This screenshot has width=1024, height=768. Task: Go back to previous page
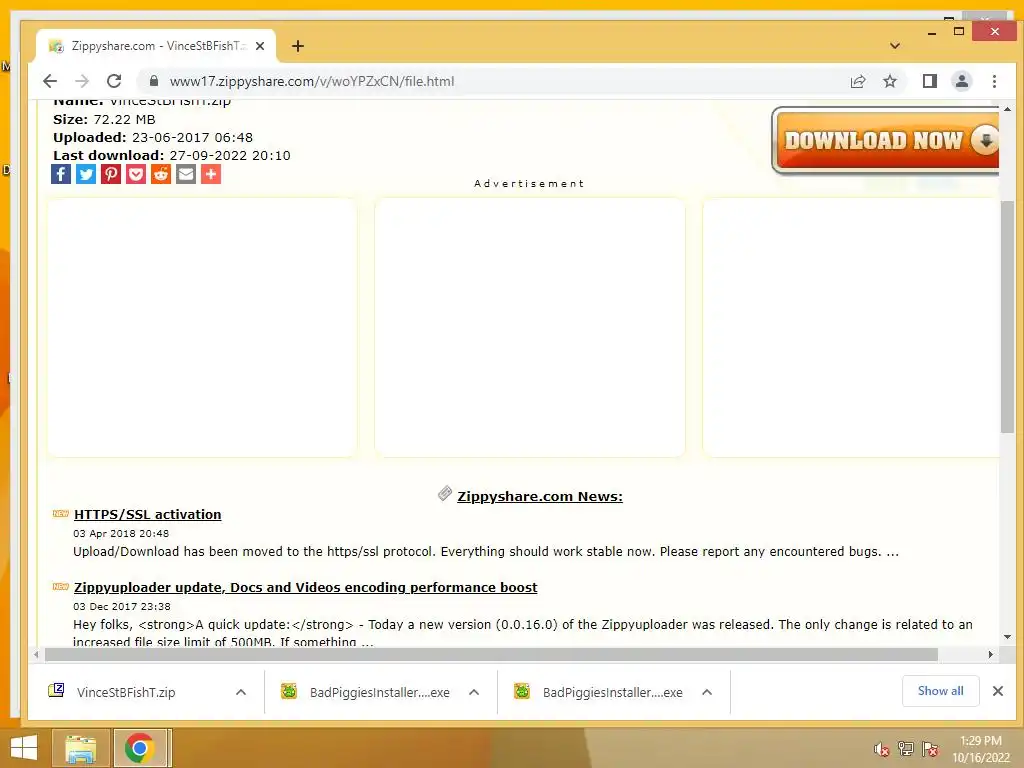[50, 81]
